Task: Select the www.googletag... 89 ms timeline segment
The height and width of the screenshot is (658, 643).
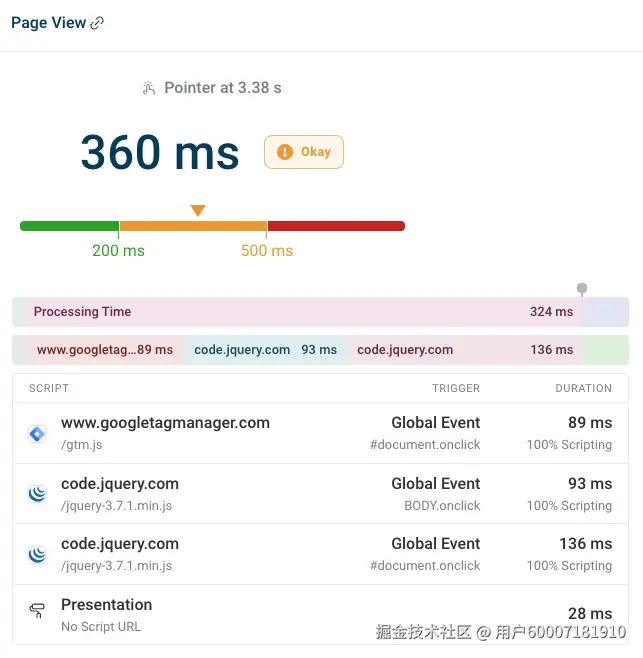Action: [x=105, y=350]
